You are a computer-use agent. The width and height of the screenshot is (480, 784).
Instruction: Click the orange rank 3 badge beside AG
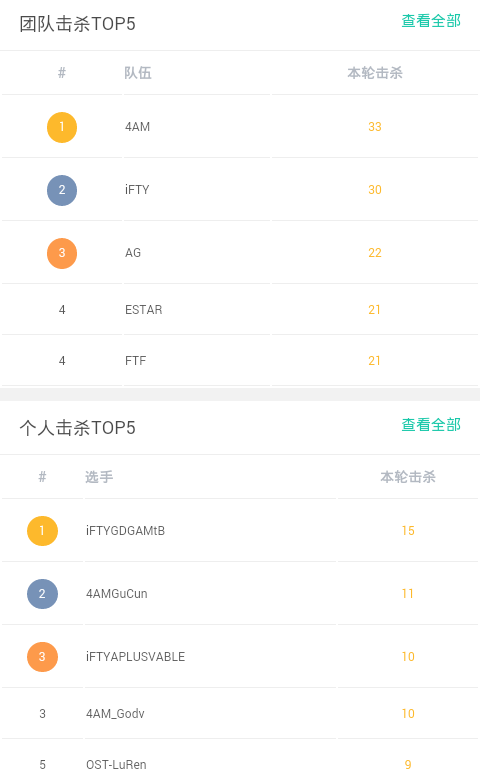pyautogui.click(x=62, y=253)
